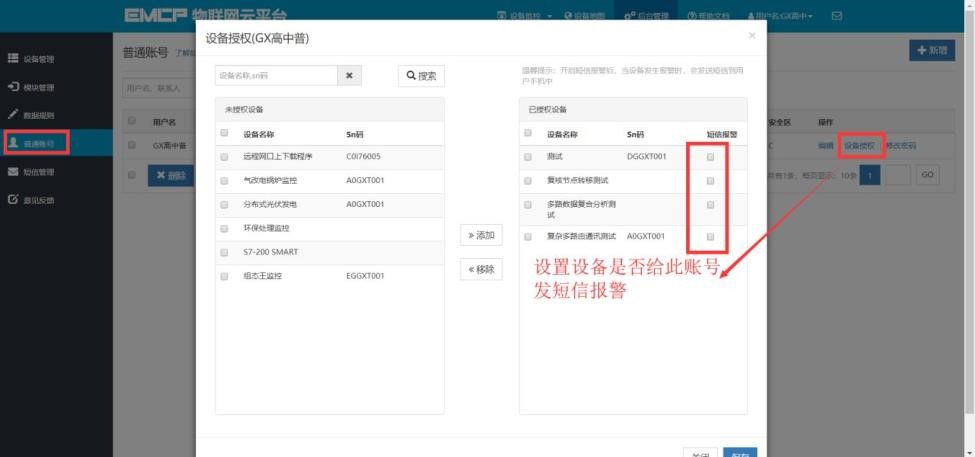Clear the device search field with X
The width and height of the screenshot is (975, 457).
point(349,75)
